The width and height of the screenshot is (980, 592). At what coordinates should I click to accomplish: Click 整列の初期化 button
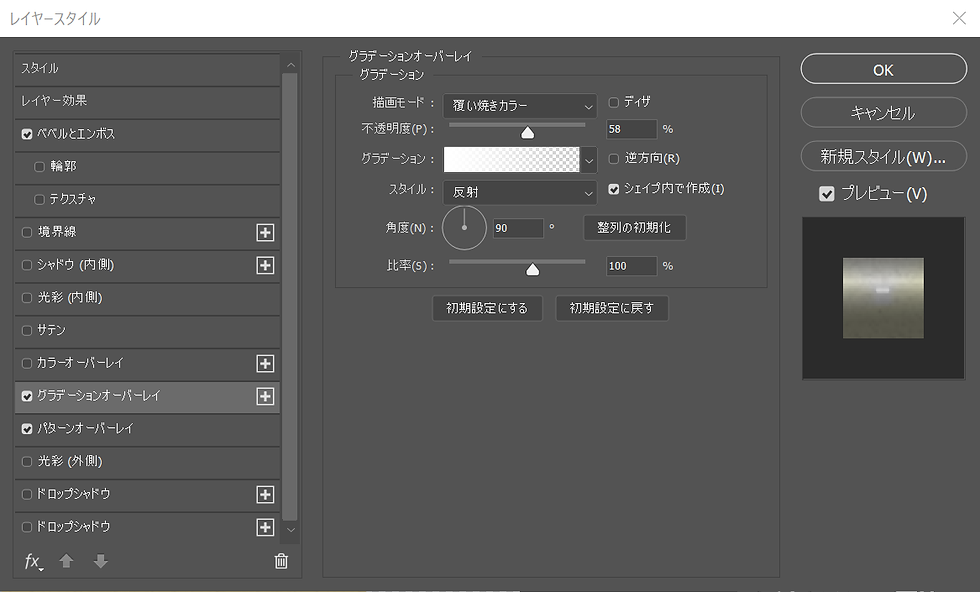click(634, 228)
